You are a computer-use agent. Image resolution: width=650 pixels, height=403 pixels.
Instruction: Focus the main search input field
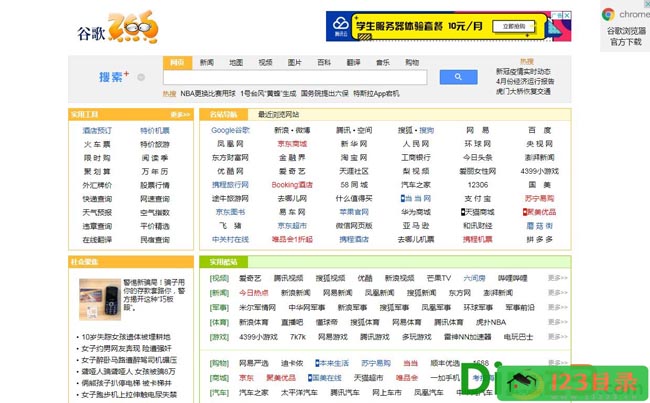tap(295, 77)
